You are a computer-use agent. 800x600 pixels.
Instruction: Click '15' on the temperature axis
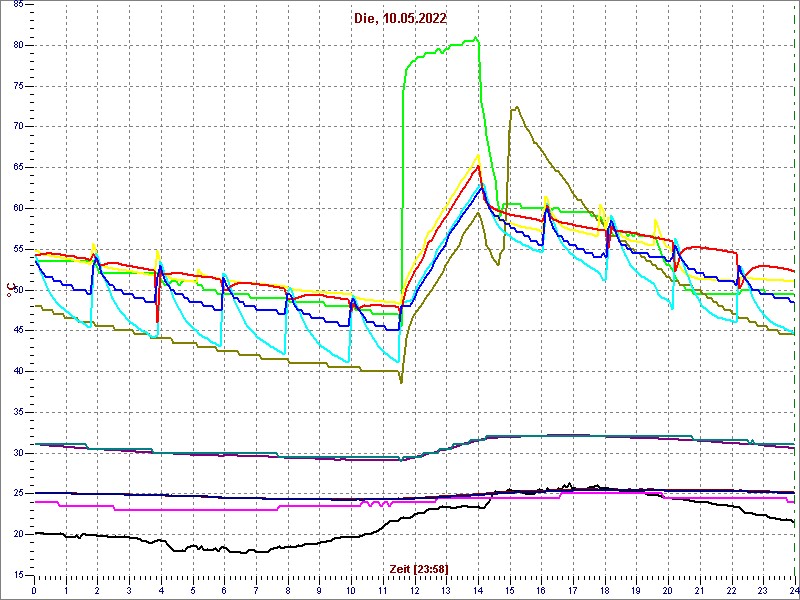coord(17,575)
